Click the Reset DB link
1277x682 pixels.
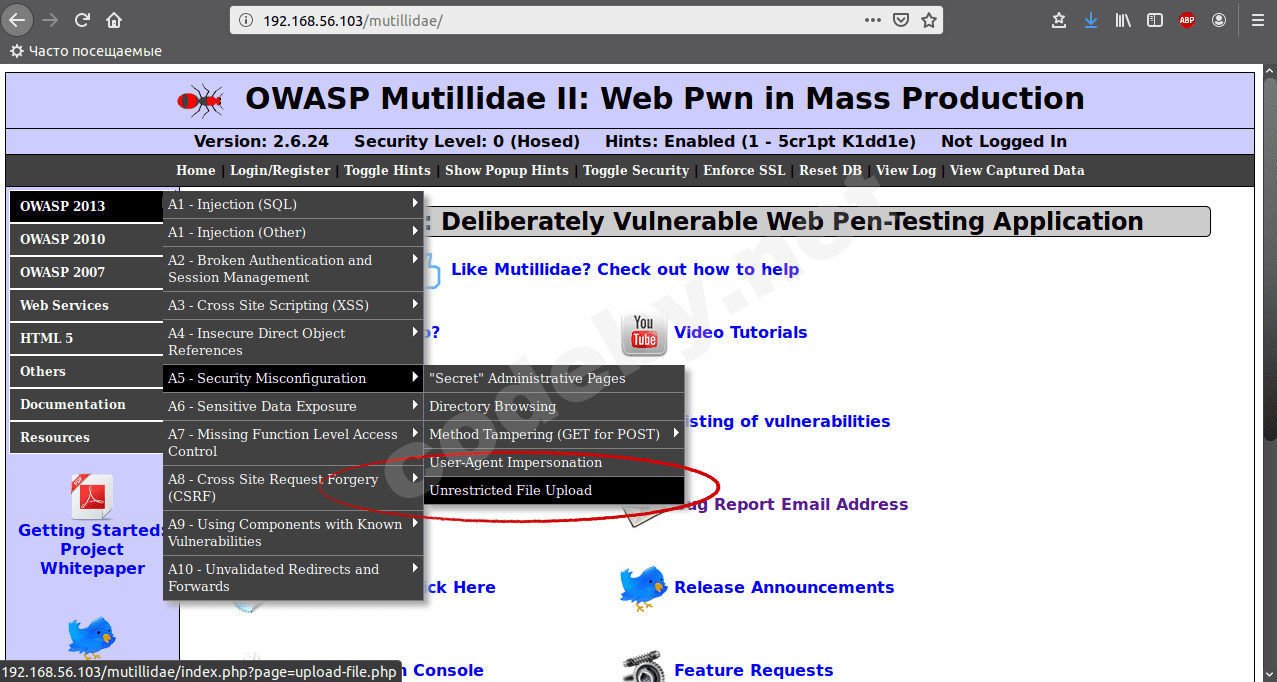[x=830, y=170]
